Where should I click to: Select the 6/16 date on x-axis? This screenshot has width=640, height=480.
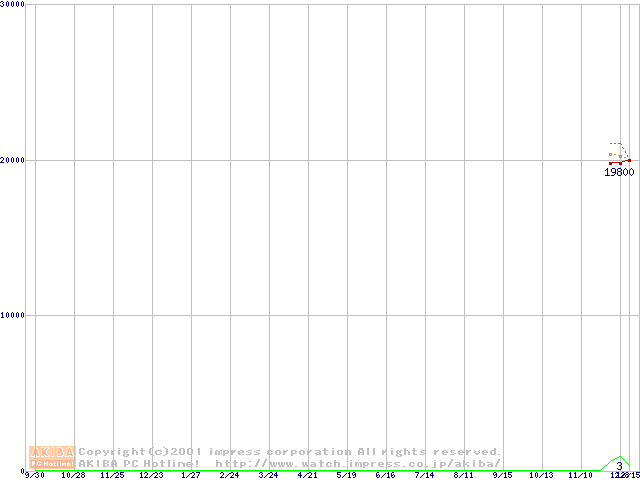tap(386, 475)
